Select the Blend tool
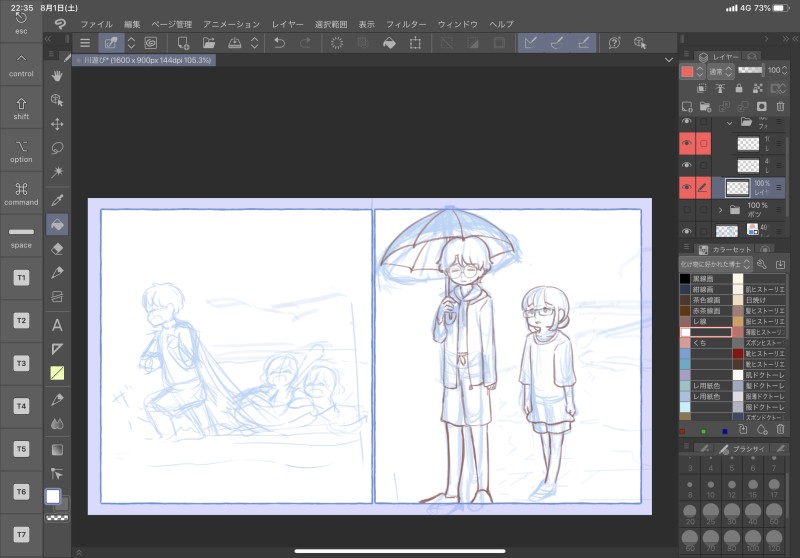This screenshot has height=558, width=800. (57, 424)
